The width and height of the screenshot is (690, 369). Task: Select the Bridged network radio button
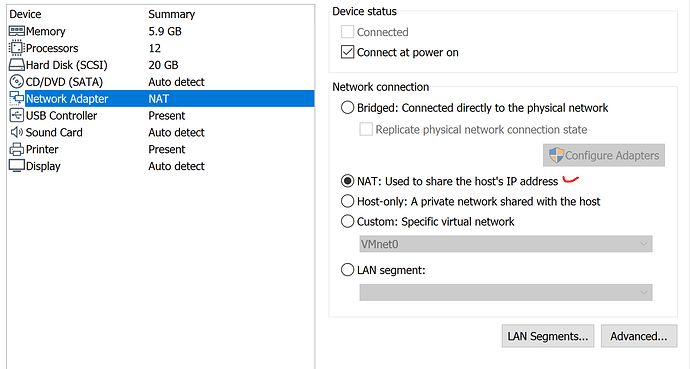(348, 108)
